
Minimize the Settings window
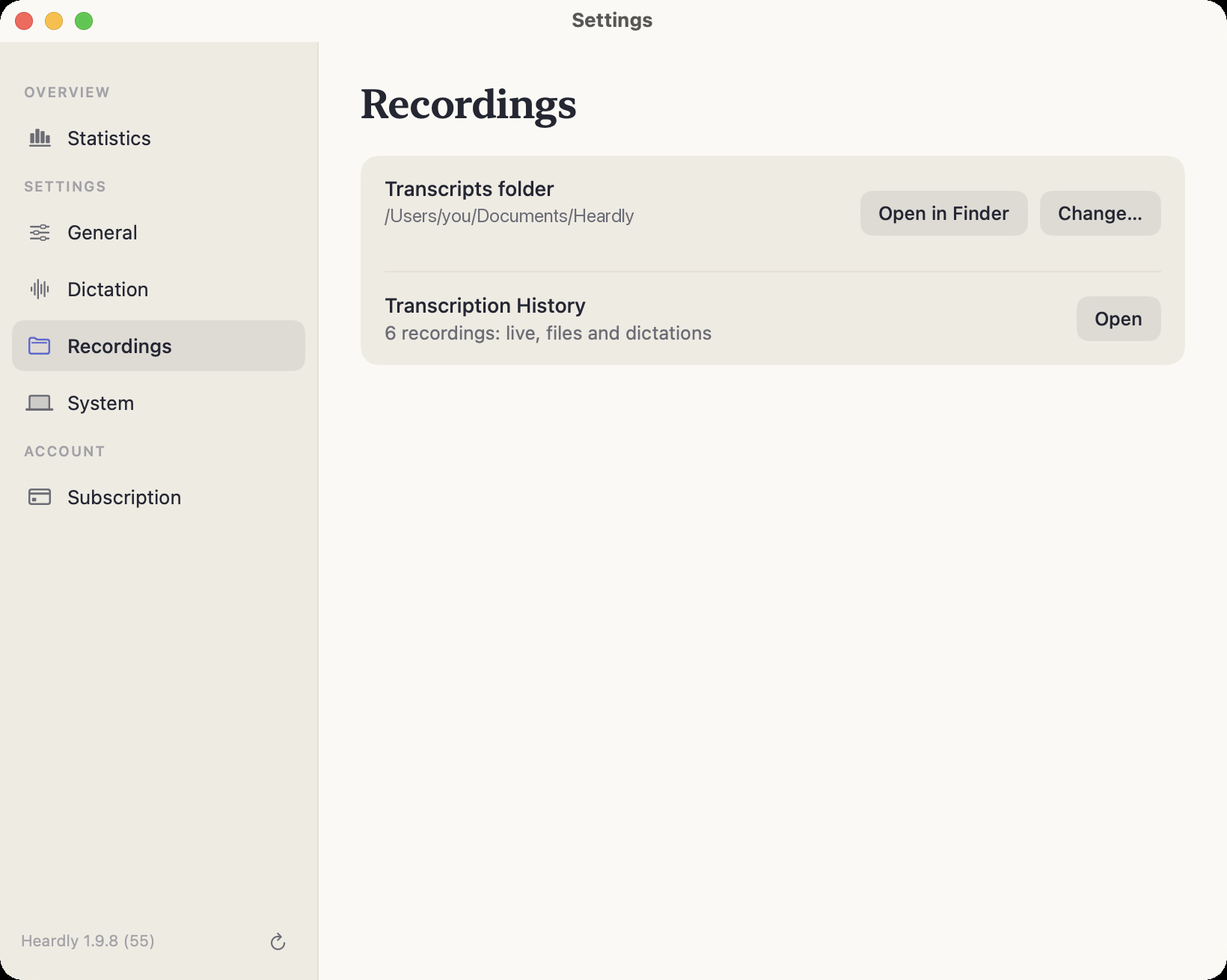(x=54, y=21)
